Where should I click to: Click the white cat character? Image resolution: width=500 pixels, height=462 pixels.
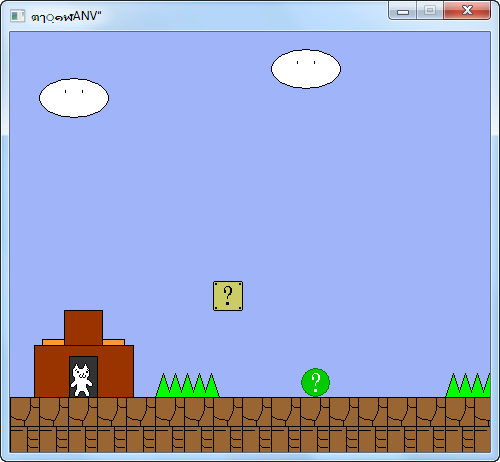click(81, 380)
